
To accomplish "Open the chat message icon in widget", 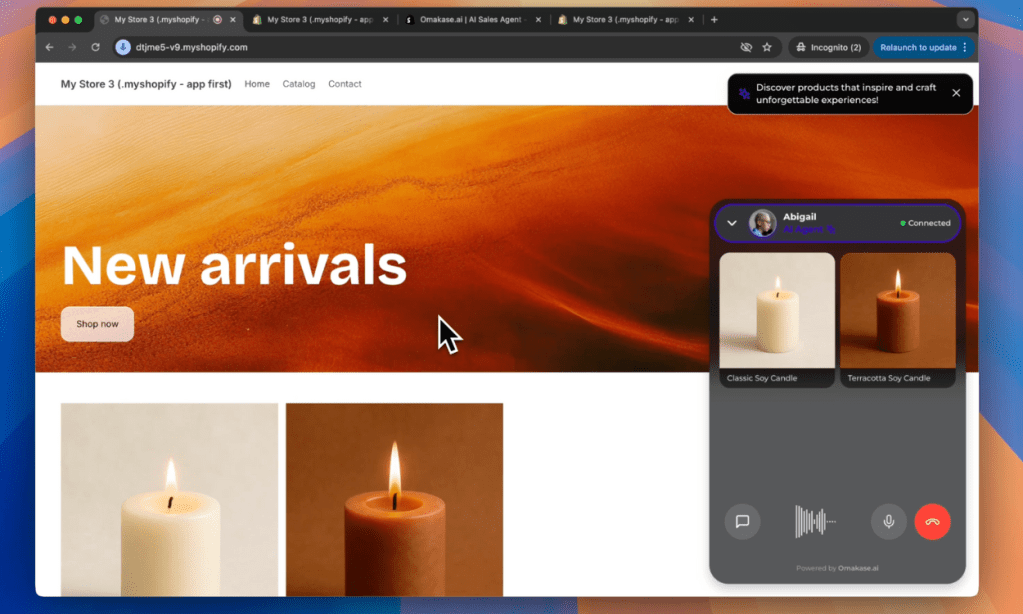I will pos(742,521).
